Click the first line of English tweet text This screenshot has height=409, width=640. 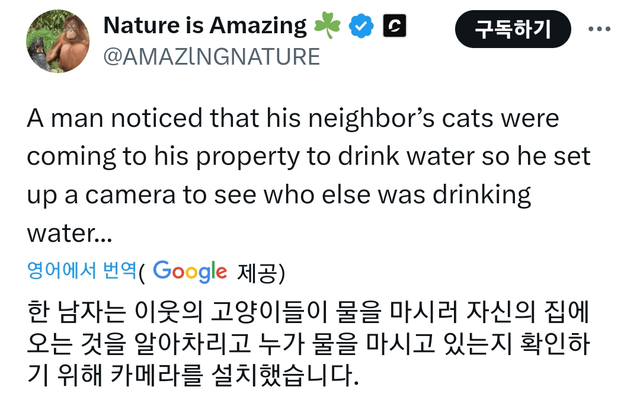point(292,119)
